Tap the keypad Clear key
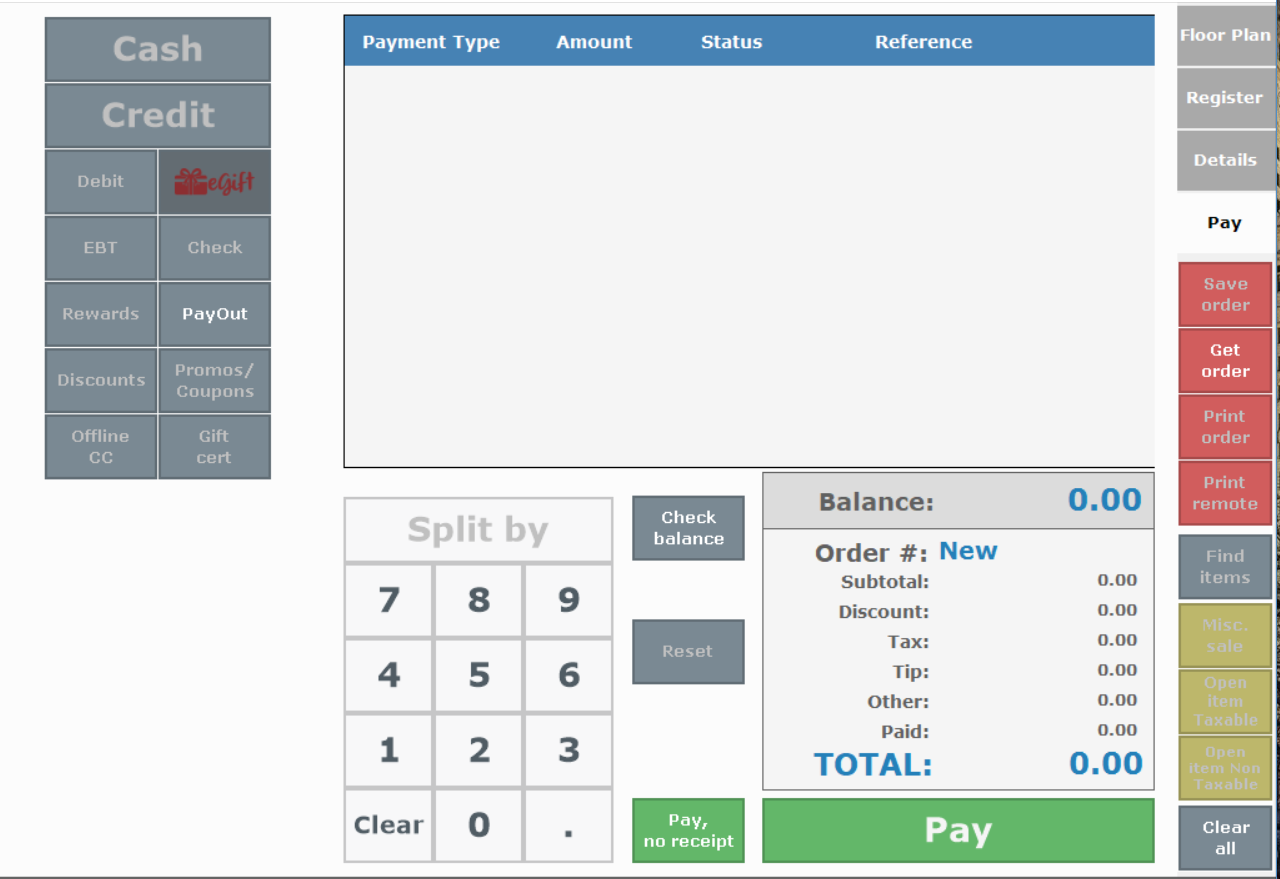Viewport: 1280px width, 879px height. tap(389, 825)
